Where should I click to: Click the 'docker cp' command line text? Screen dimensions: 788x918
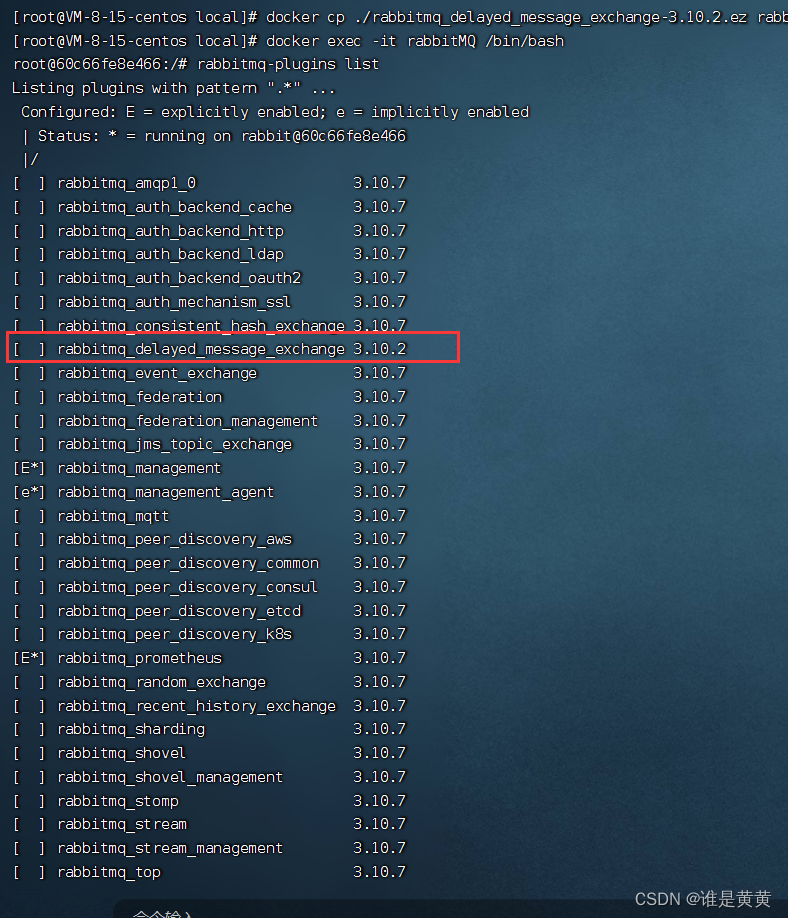click(527, 18)
